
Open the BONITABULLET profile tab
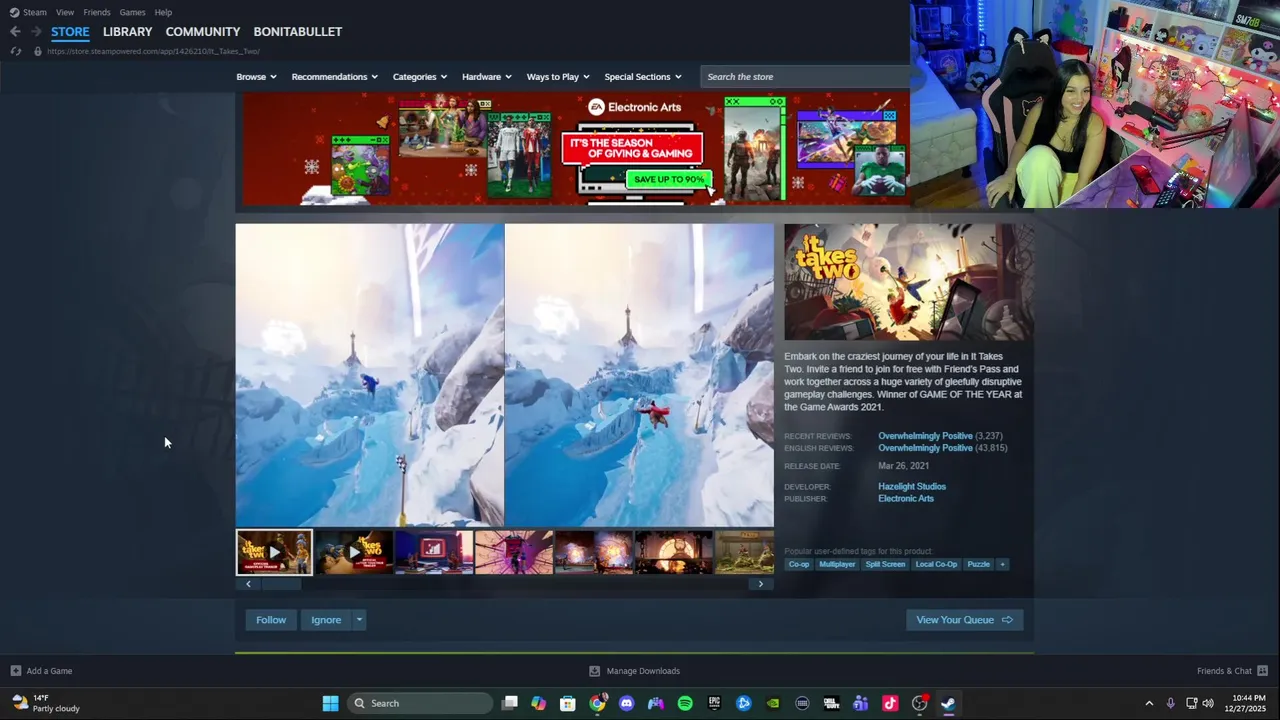tap(298, 32)
